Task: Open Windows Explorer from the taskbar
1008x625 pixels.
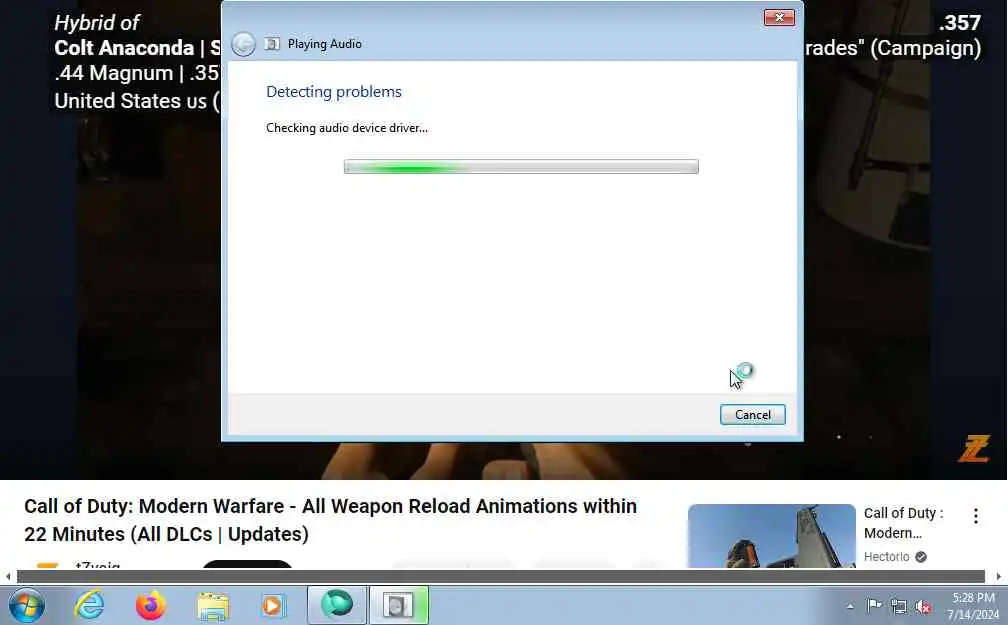Action: 213,606
